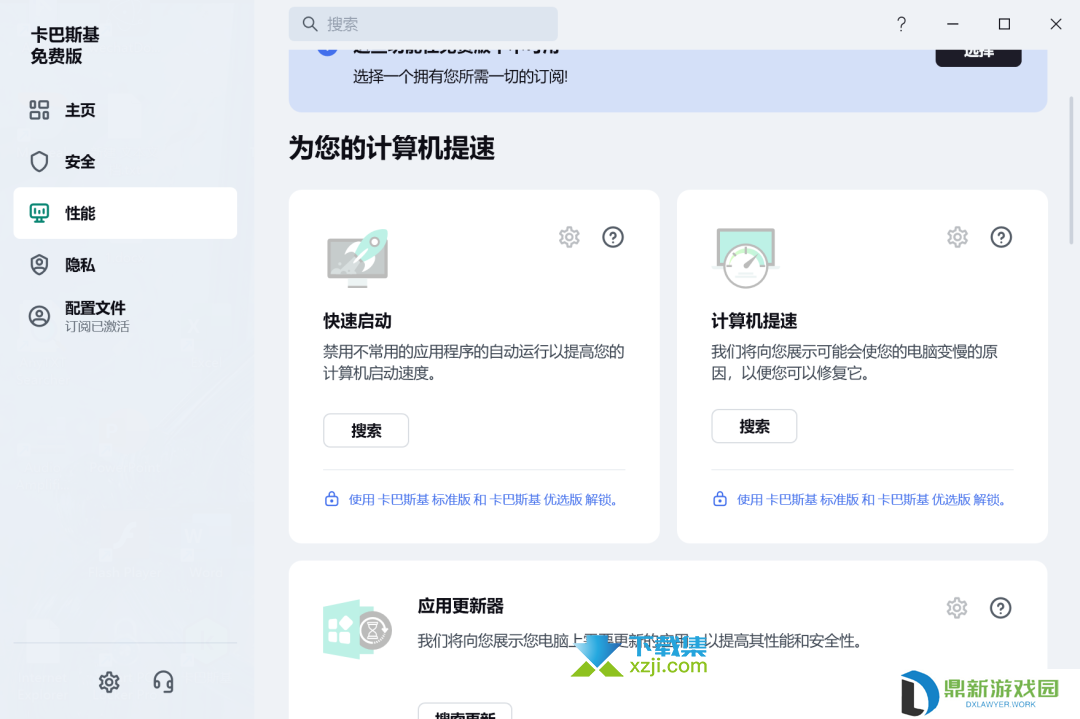
Task: Open settings via sidebar gear icon
Action: 109,682
